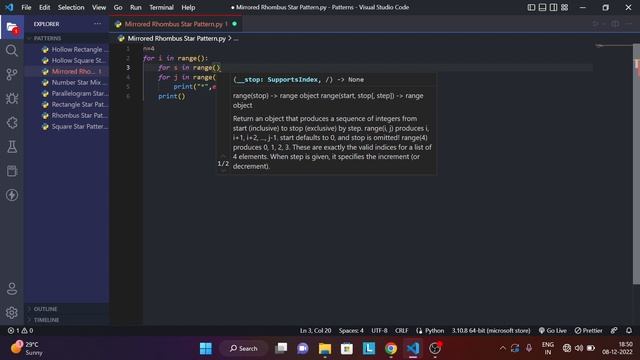The height and width of the screenshot is (360, 640).
Task: Click the editor vertical scrollbar
Action: click(x=636, y=163)
